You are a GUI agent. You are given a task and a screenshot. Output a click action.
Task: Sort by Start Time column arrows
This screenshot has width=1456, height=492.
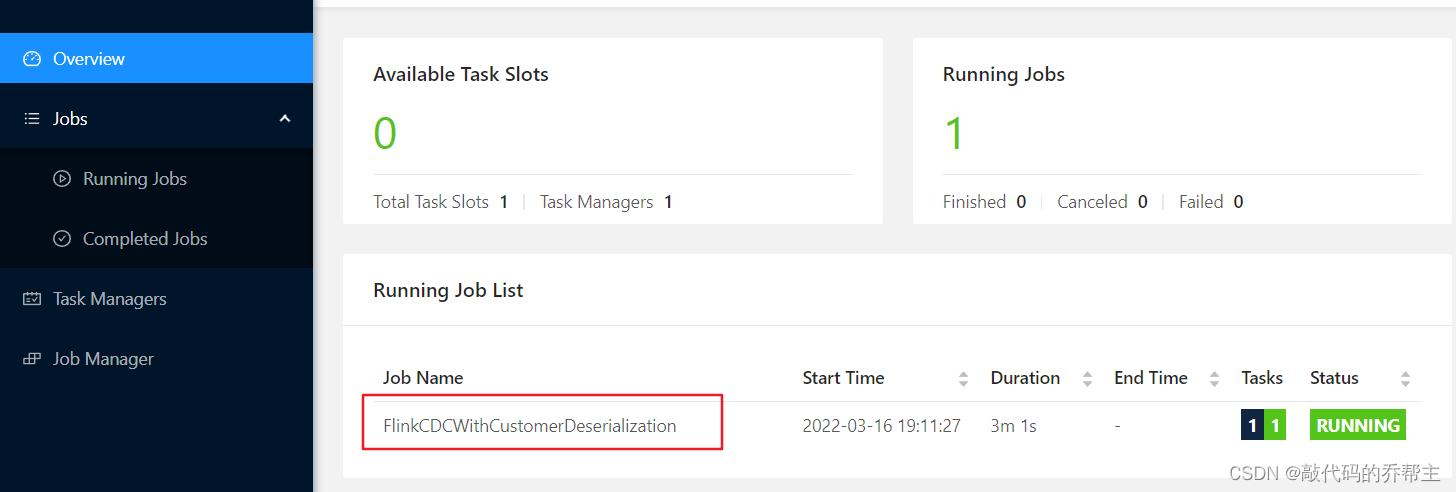963,379
